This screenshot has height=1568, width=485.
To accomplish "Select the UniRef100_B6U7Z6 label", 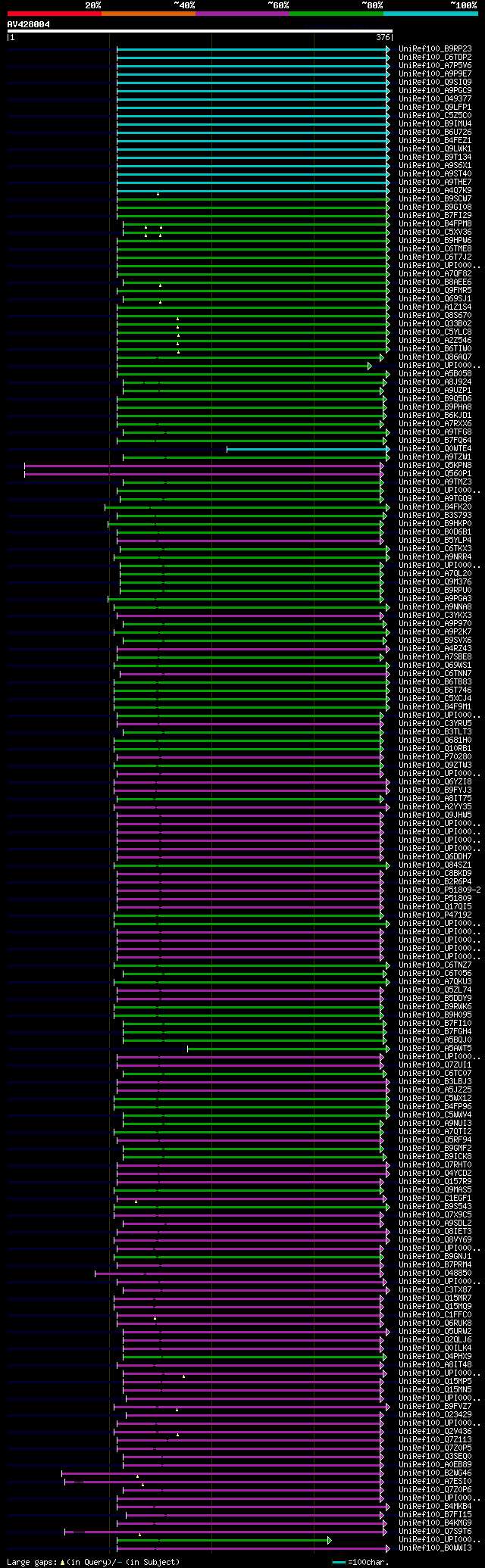I will [435, 132].
